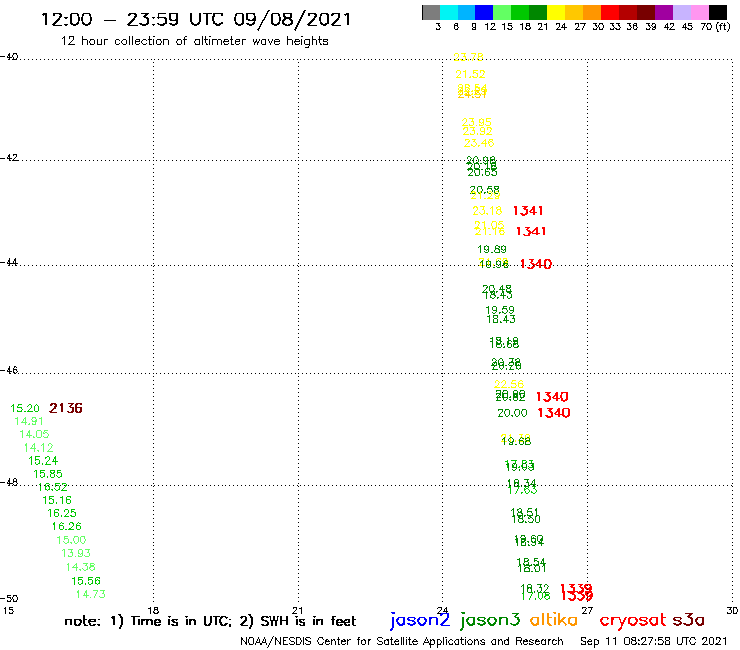This screenshot has height=650, width=740.
Task: Click the light green swatch in the color scale
Action: point(502,12)
